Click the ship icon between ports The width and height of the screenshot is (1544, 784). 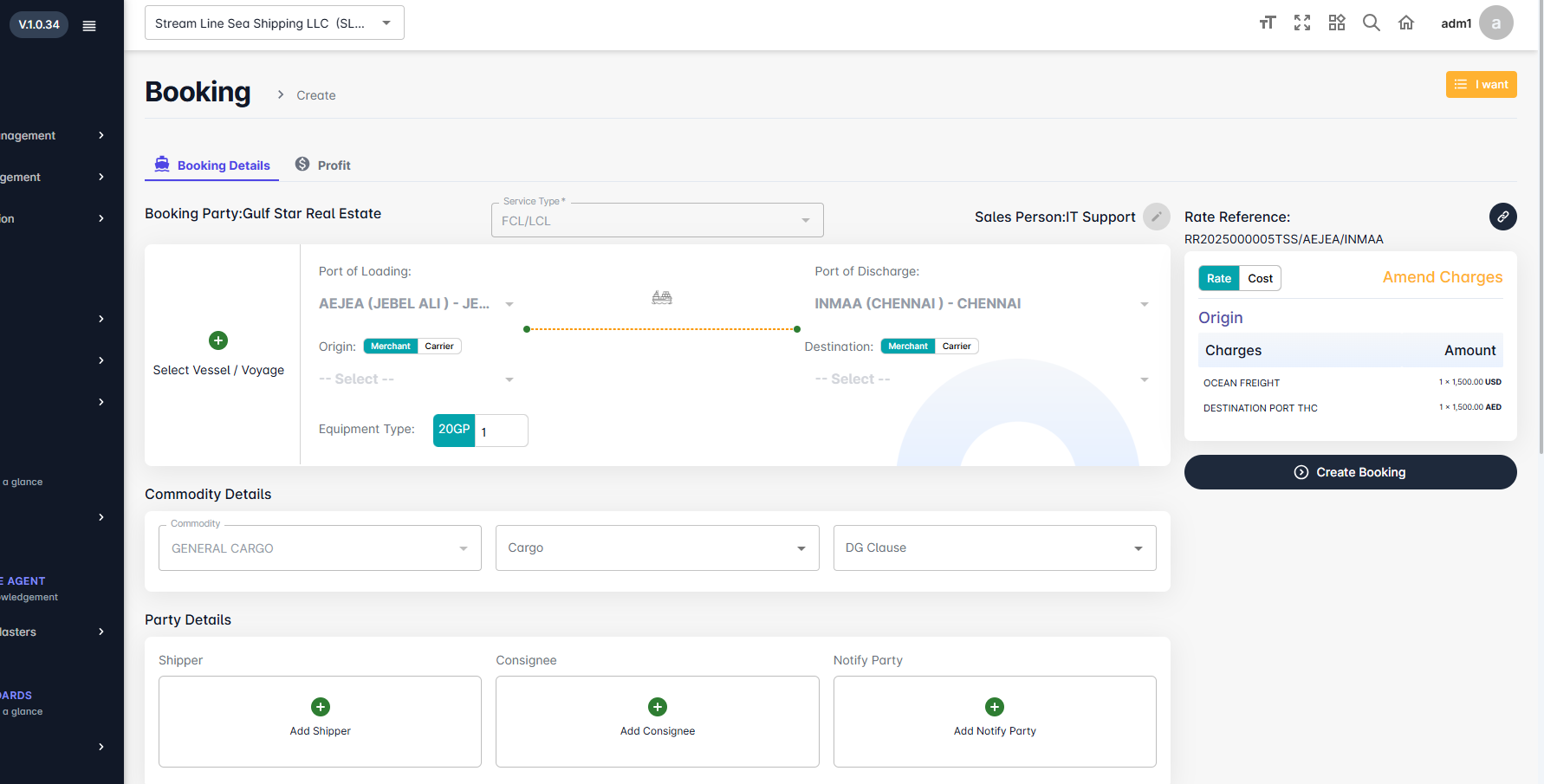[662, 298]
